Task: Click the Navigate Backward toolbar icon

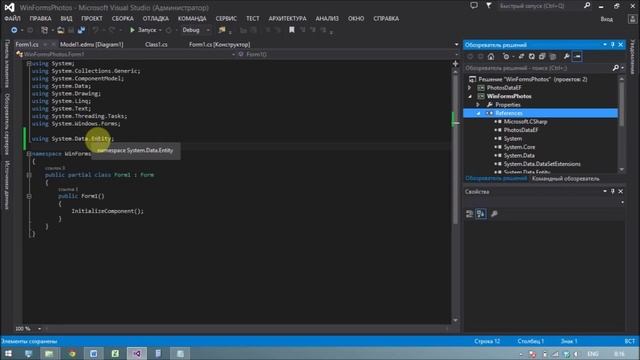Action: coord(14,30)
